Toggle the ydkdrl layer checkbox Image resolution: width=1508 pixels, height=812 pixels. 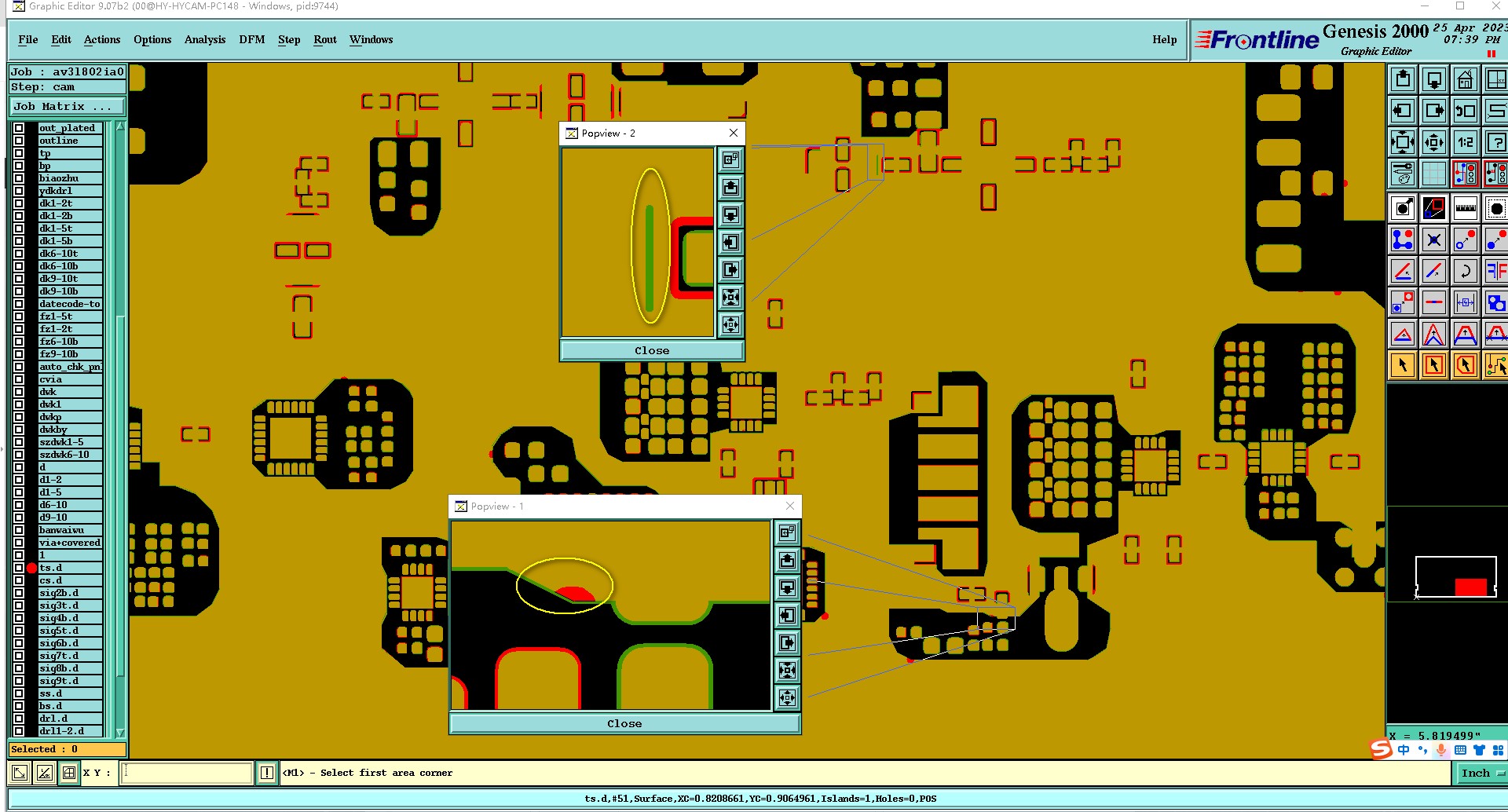pos(19,191)
